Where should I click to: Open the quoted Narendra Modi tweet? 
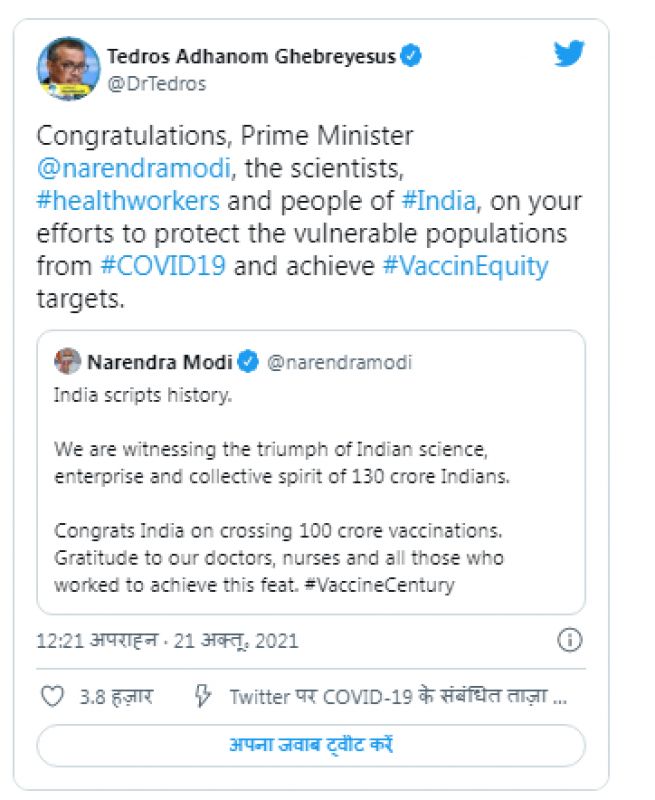(x=310, y=500)
